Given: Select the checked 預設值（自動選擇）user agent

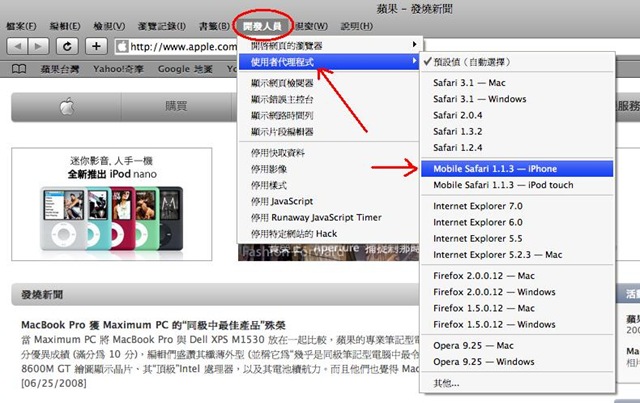Looking at the screenshot, I should (517, 62).
